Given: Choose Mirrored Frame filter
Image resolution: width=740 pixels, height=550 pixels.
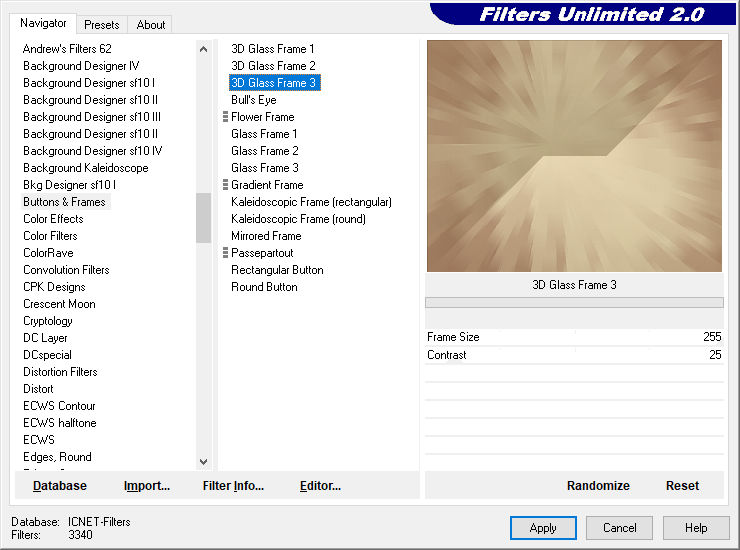Looking at the screenshot, I should [266, 236].
